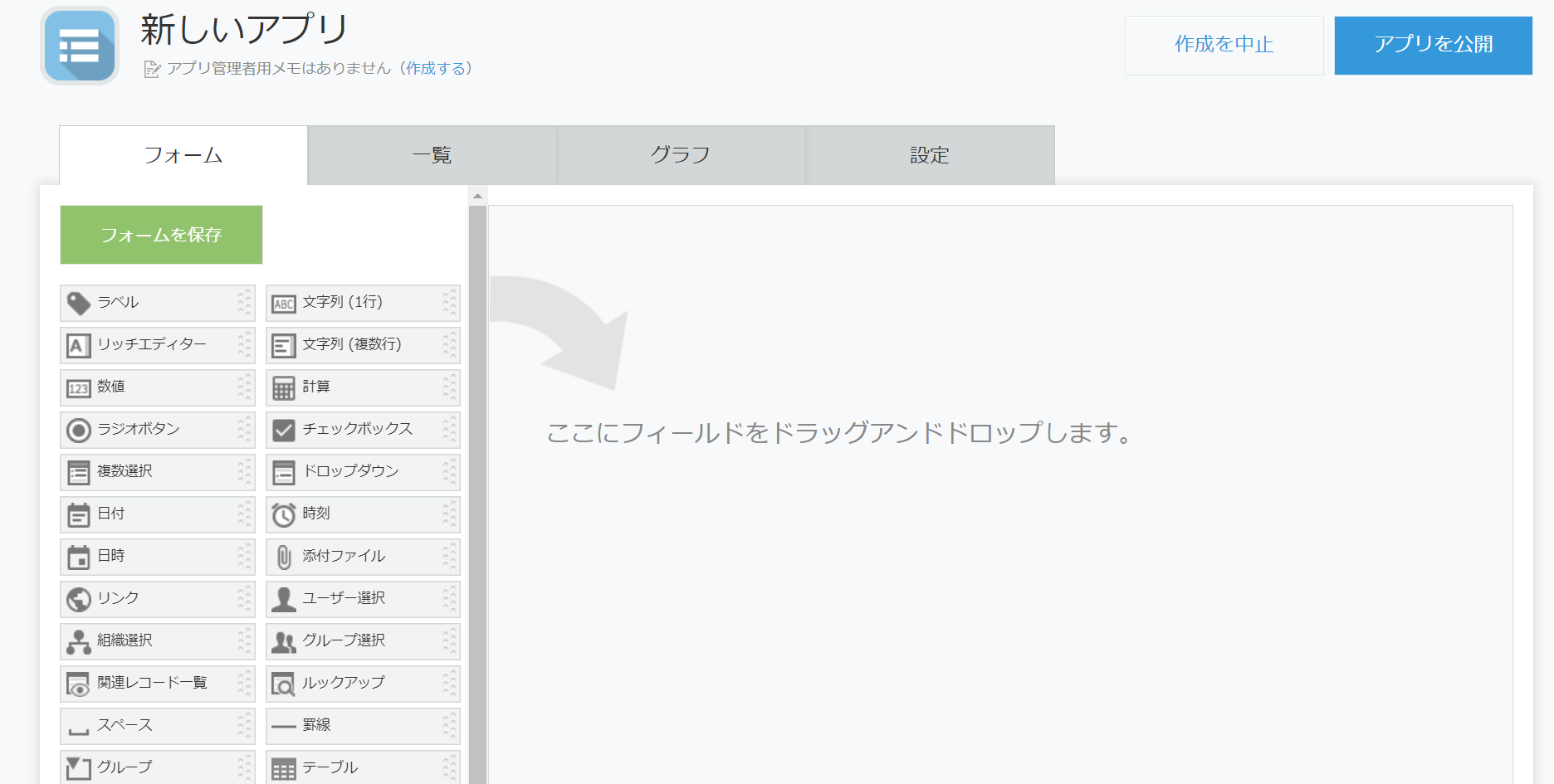Click the app icon next to 新しいアプリ

click(80, 46)
